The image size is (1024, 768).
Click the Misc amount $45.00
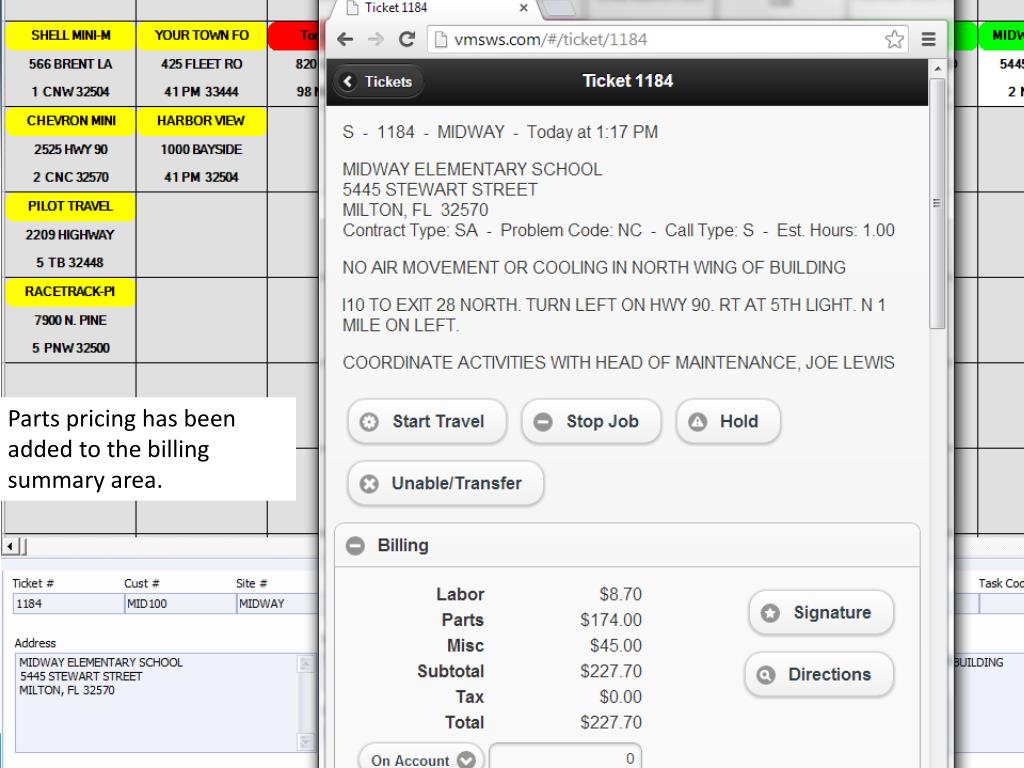(615, 645)
